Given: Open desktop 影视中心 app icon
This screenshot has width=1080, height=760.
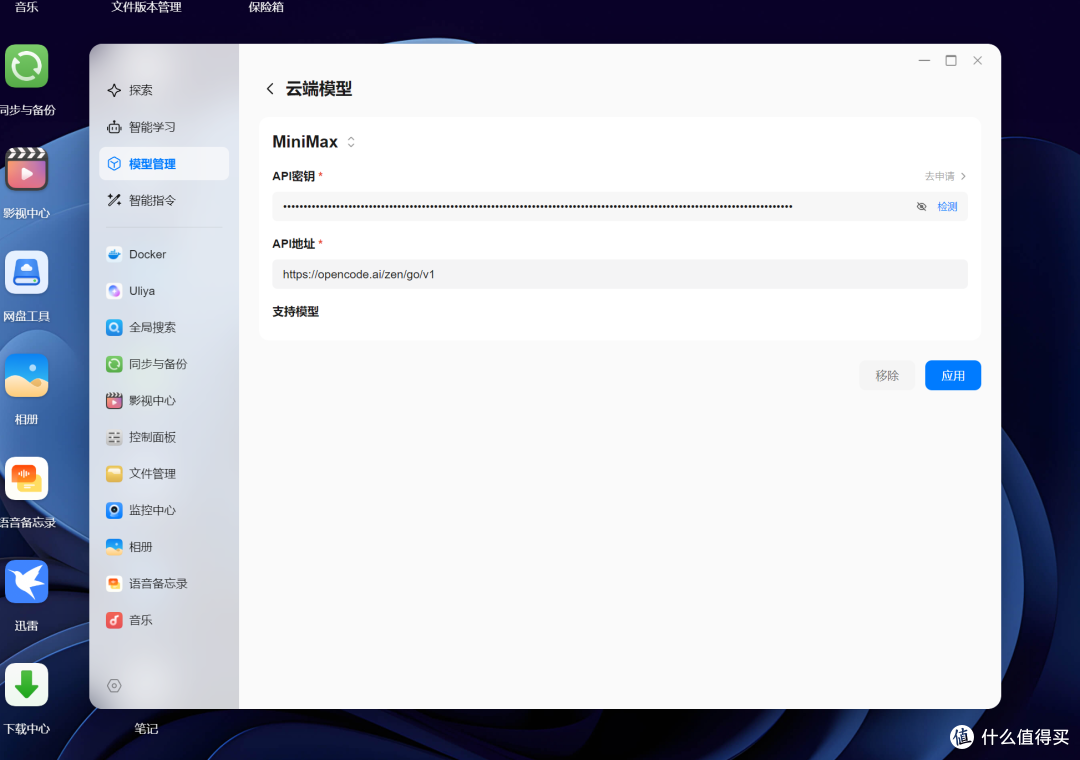Looking at the screenshot, I should pyautogui.click(x=27, y=169).
